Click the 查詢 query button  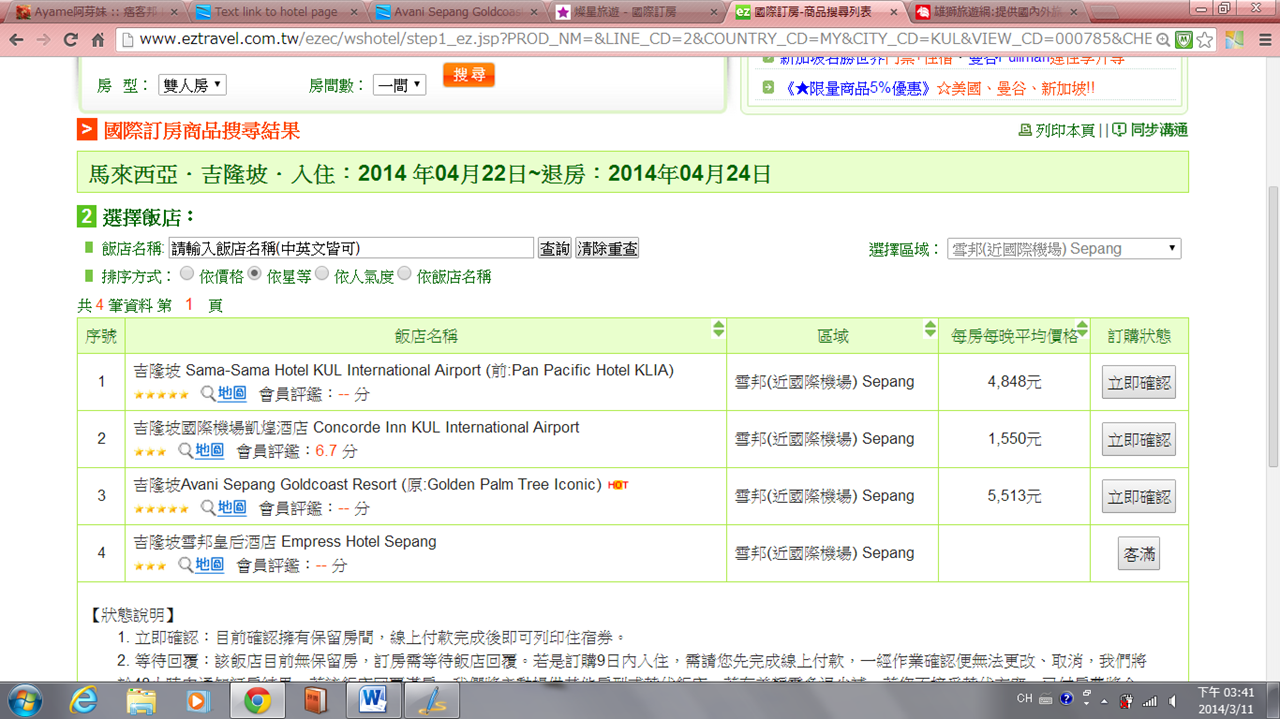(555, 248)
